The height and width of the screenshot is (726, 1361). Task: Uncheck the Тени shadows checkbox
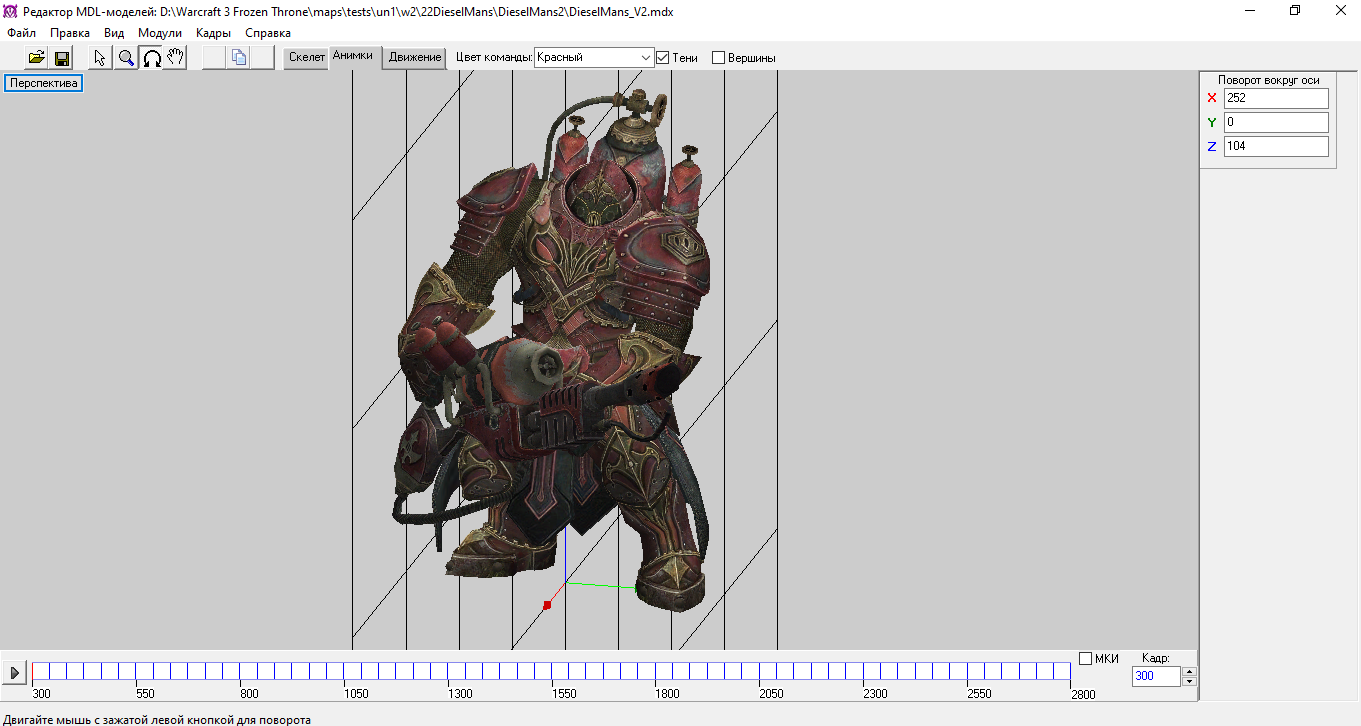662,58
